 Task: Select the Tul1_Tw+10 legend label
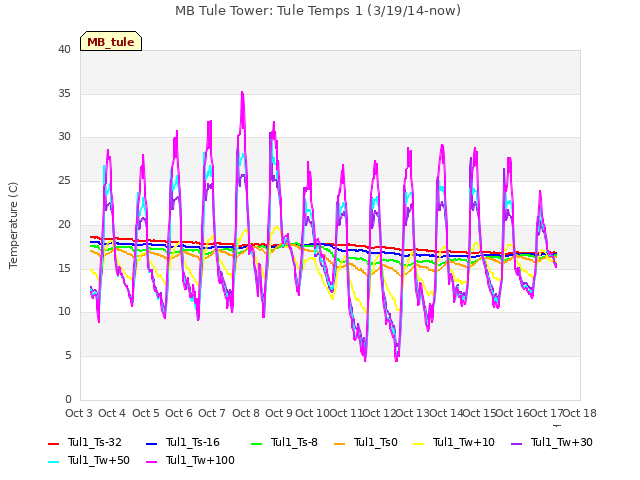464,442
